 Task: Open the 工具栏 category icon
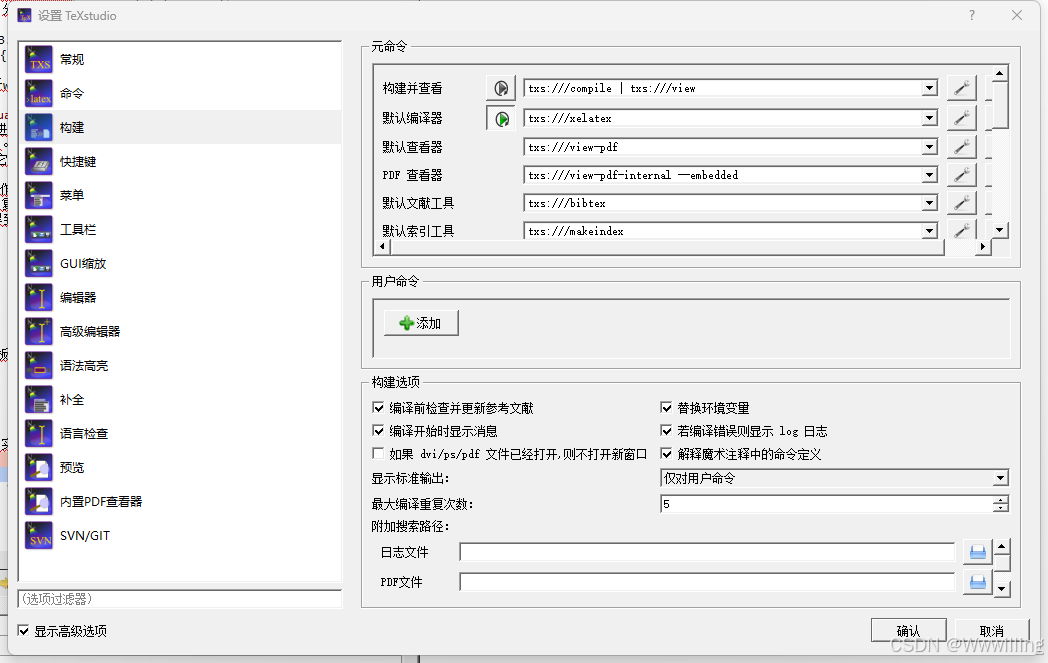tap(39, 229)
